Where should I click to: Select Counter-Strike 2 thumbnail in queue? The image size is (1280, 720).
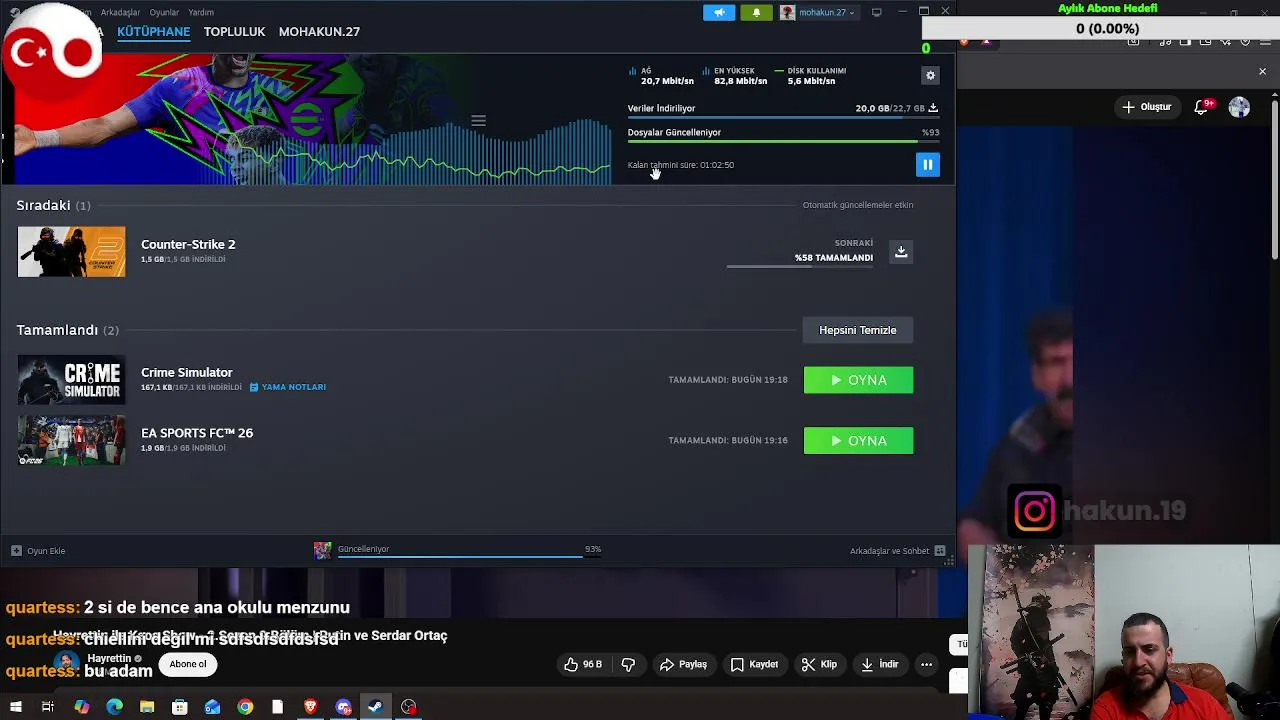point(71,252)
